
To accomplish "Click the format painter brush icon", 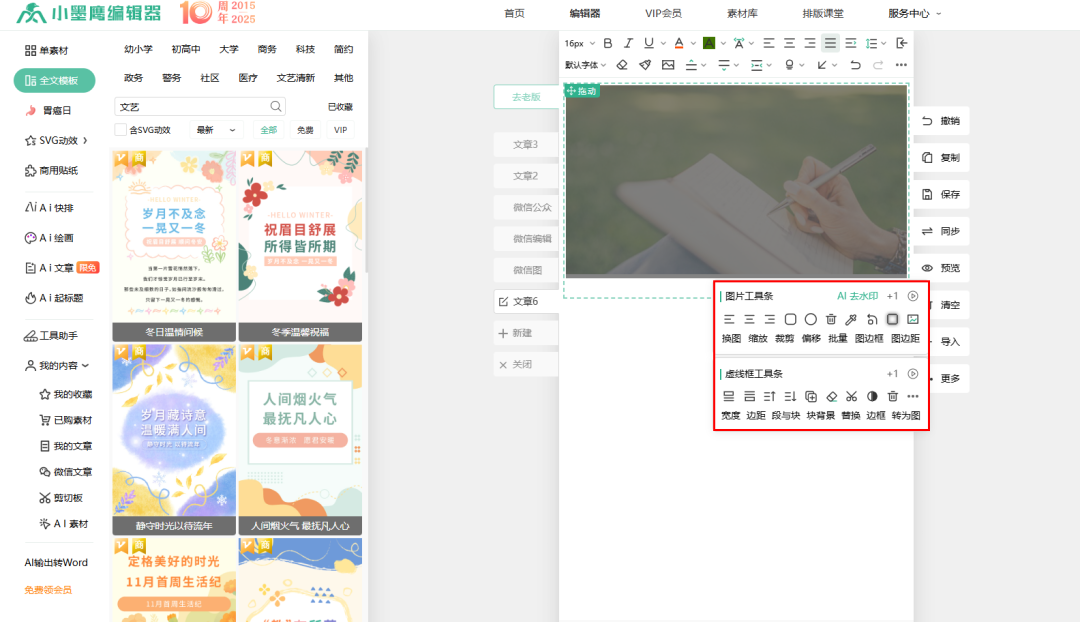I will 645,65.
